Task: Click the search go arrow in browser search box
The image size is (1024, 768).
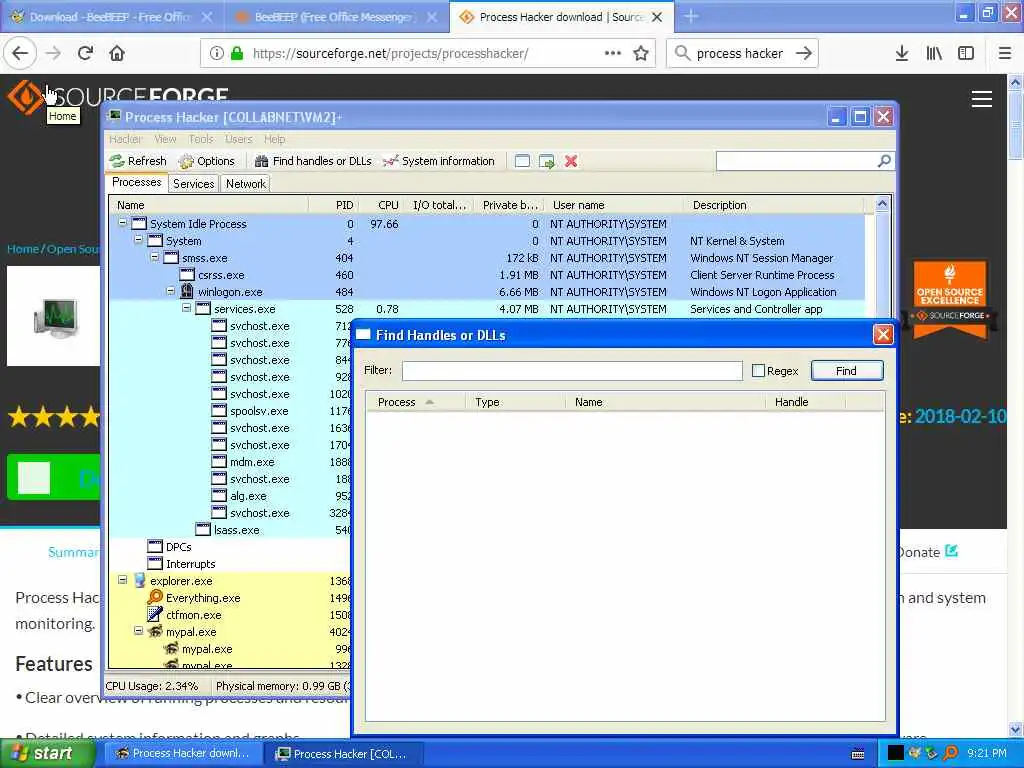Action: 803,53
